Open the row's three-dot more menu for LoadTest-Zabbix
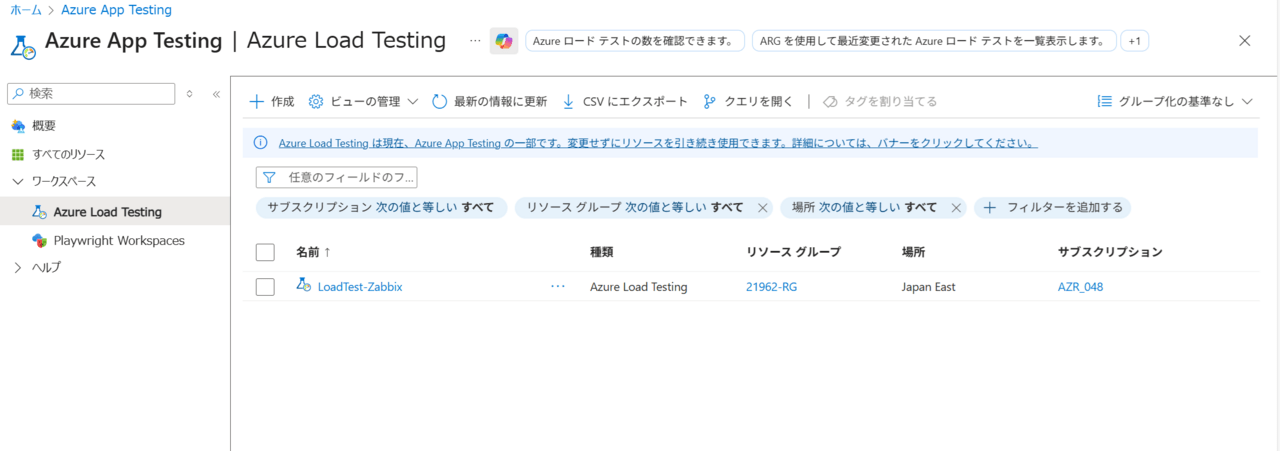Screen dimensions: 1280x451 (x=558, y=287)
